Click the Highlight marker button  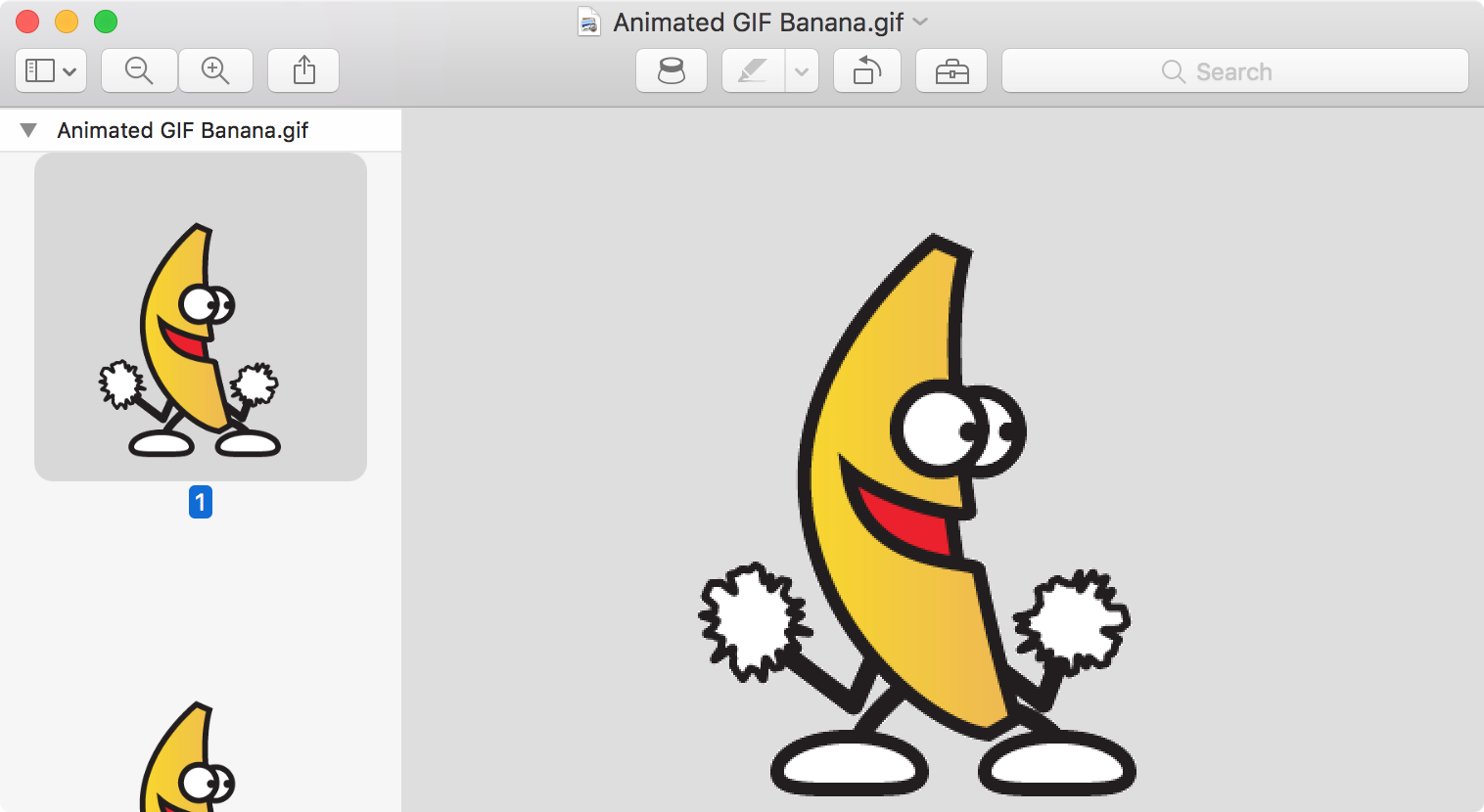[x=753, y=70]
